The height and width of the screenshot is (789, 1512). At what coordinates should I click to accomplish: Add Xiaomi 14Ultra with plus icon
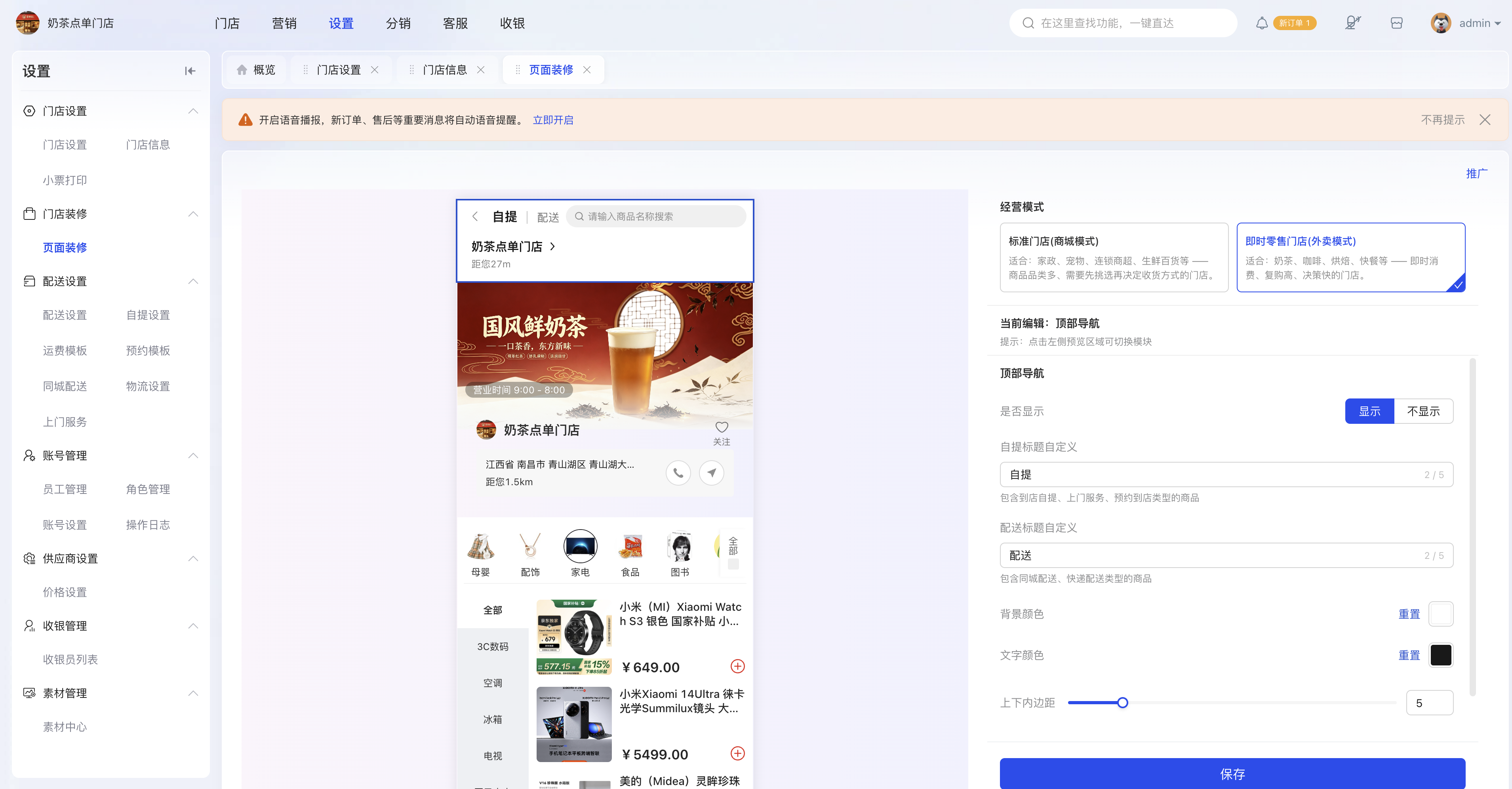[x=737, y=753]
